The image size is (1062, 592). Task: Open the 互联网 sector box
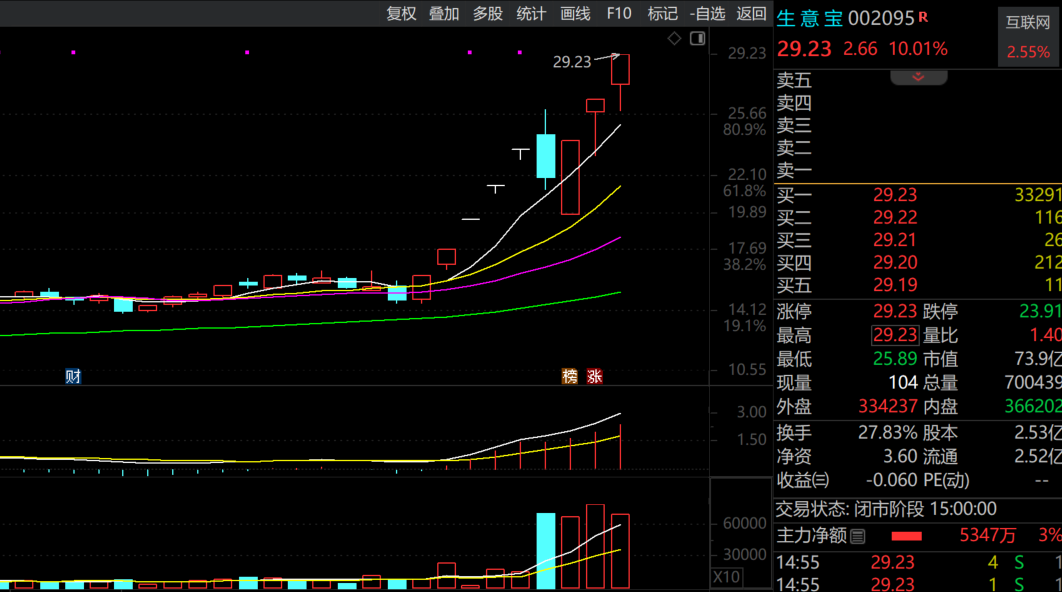(1027, 37)
